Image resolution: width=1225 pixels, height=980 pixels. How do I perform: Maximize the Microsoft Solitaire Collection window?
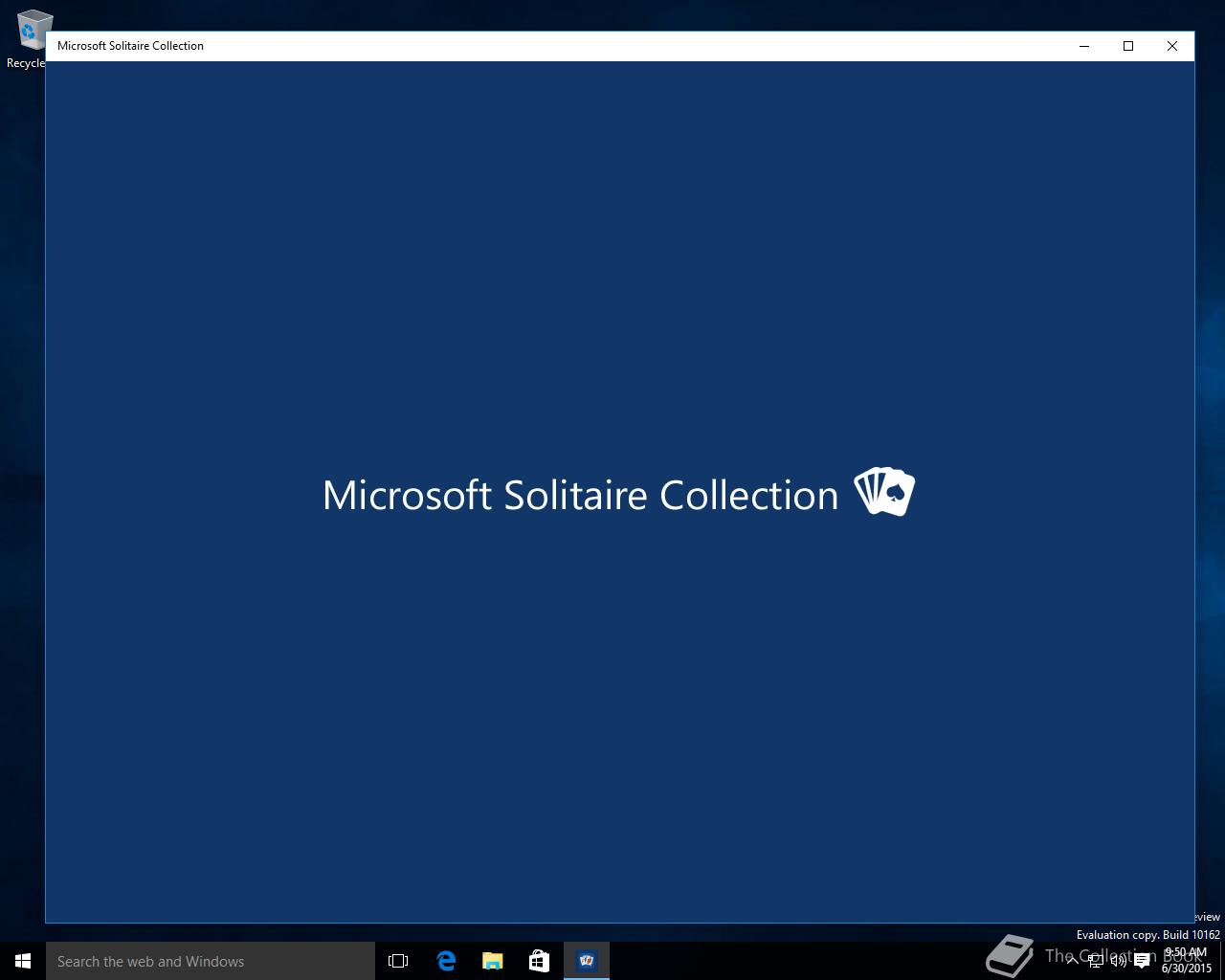(x=1128, y=46)
